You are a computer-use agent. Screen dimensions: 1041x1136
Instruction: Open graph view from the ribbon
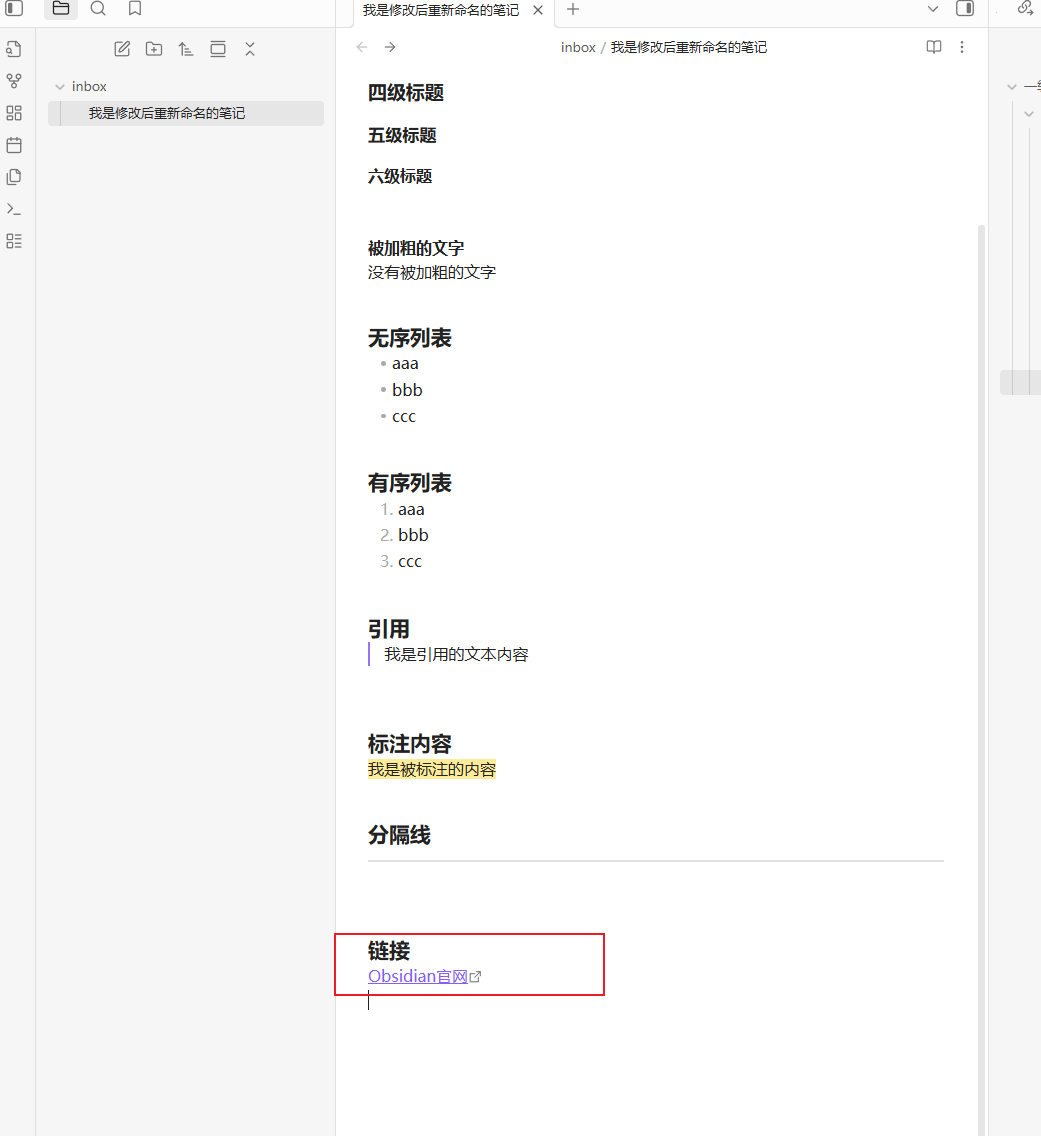pyautogui.click(x=14, y=81)
